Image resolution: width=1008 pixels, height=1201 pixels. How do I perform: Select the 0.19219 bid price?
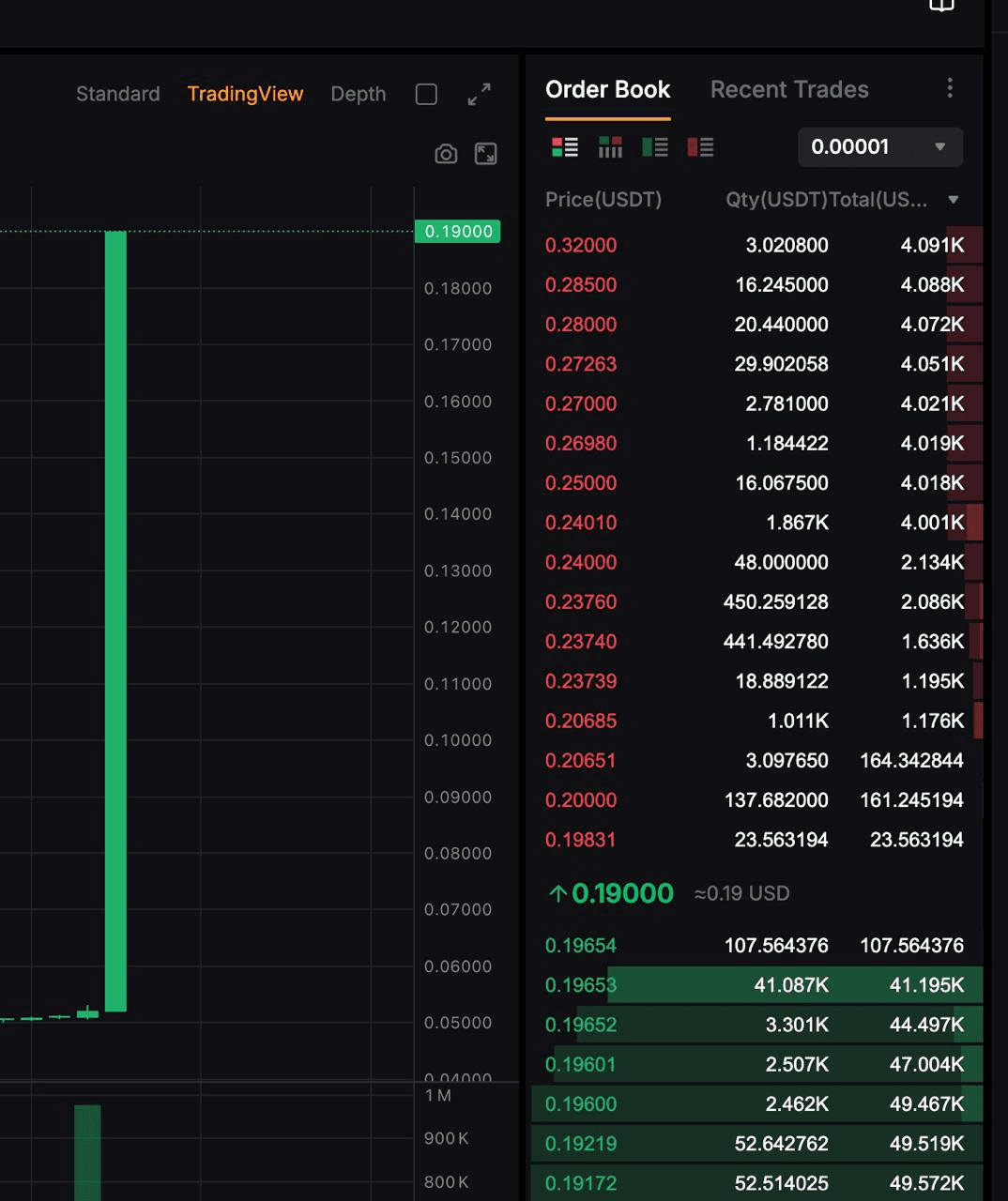[x=581, y=1144]
